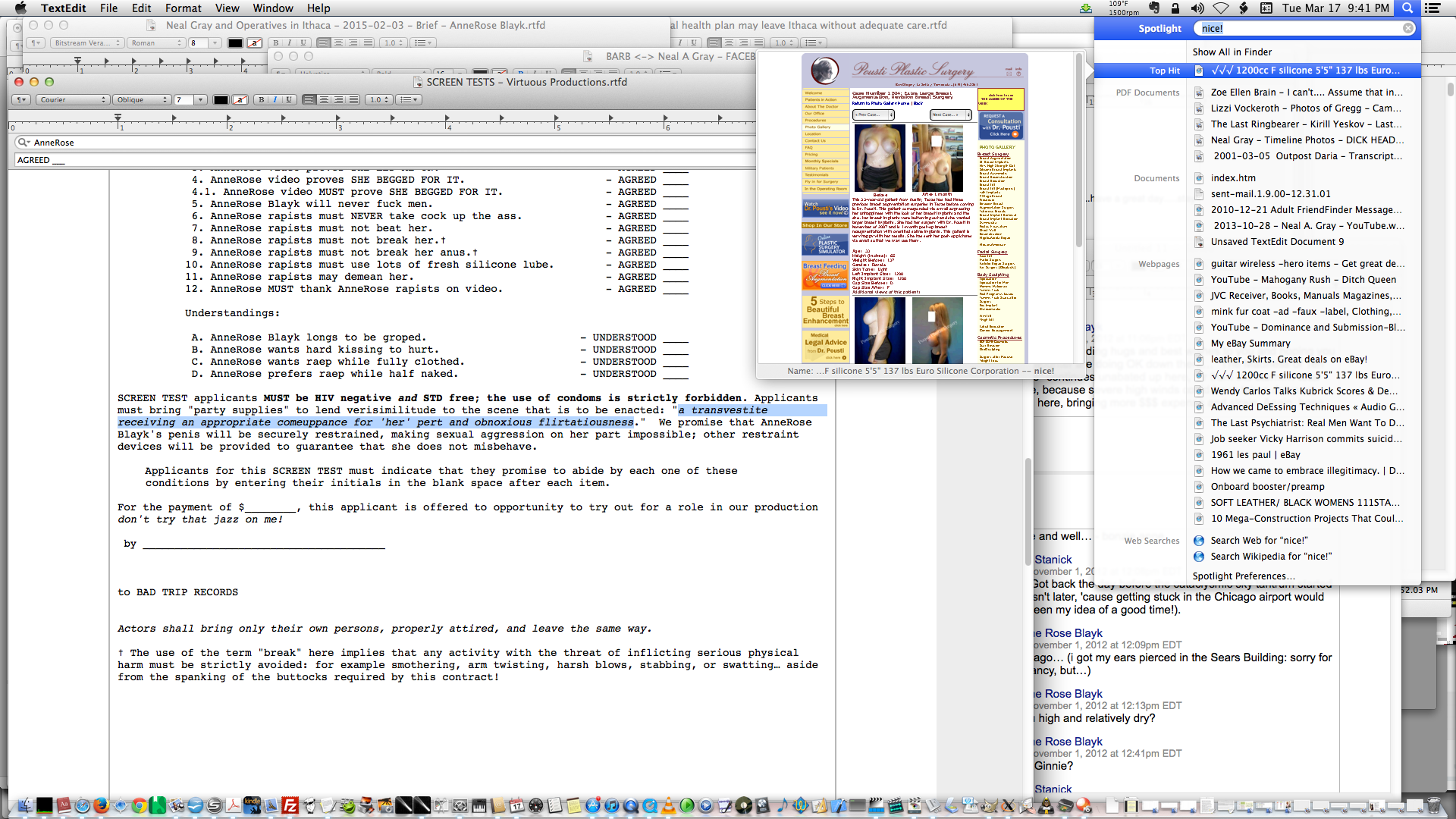Select Search Wikipedia for "nice!"

point(1304,556)
